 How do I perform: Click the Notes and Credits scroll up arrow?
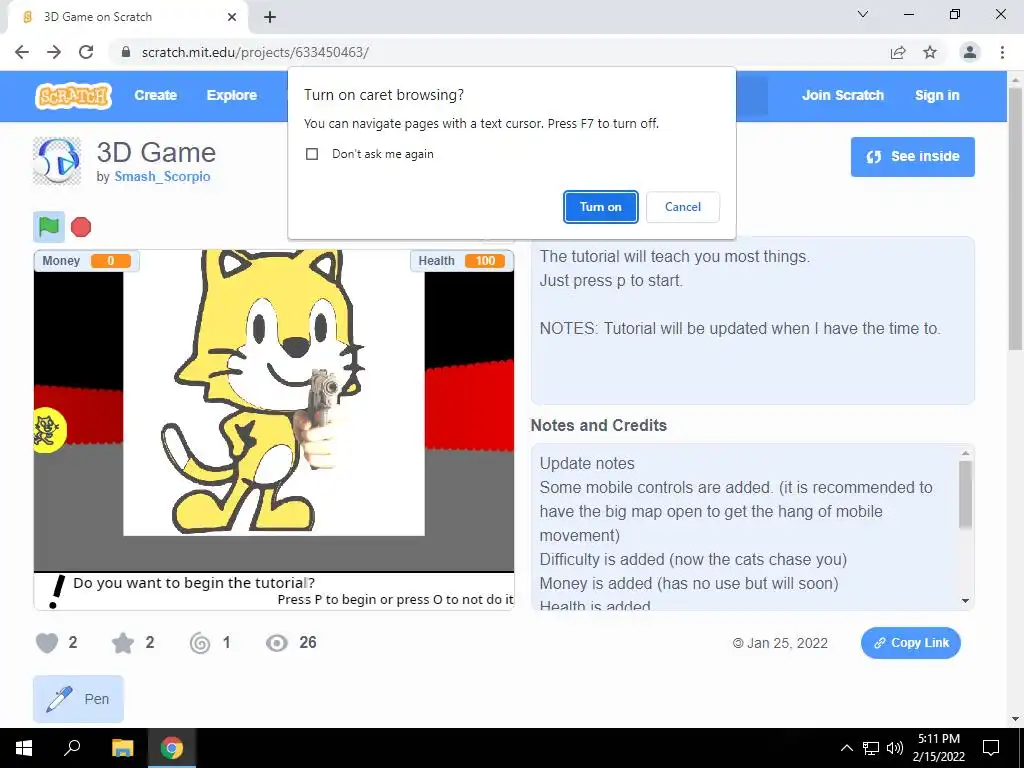pos(965,453)
